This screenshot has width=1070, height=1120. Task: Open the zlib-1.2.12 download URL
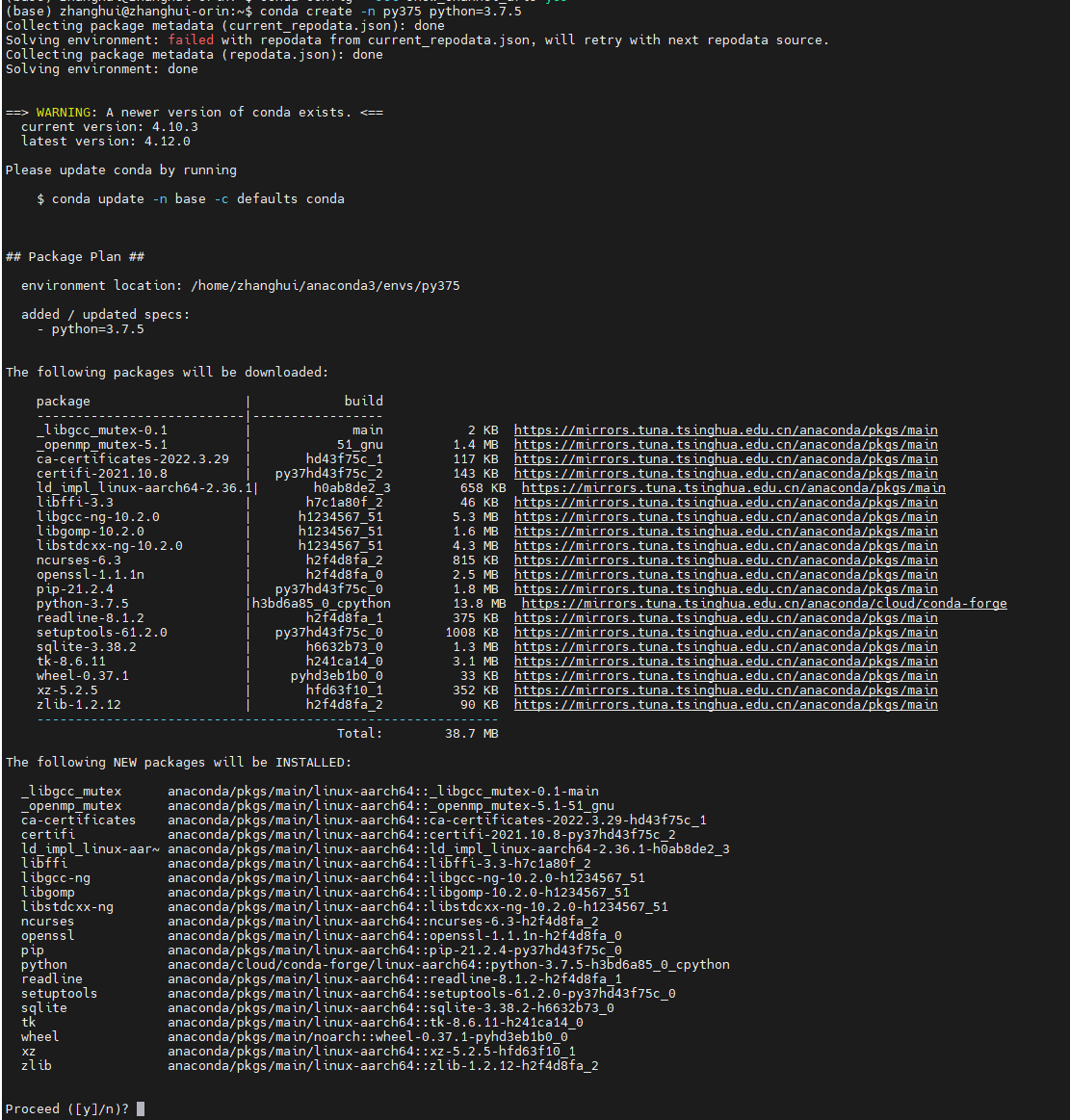click(725, 705)
